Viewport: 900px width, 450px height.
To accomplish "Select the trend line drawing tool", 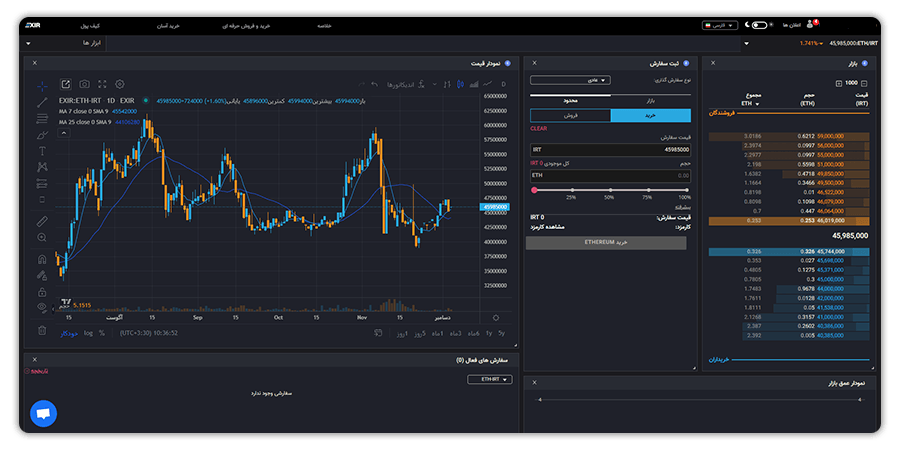I will point(42,103).
